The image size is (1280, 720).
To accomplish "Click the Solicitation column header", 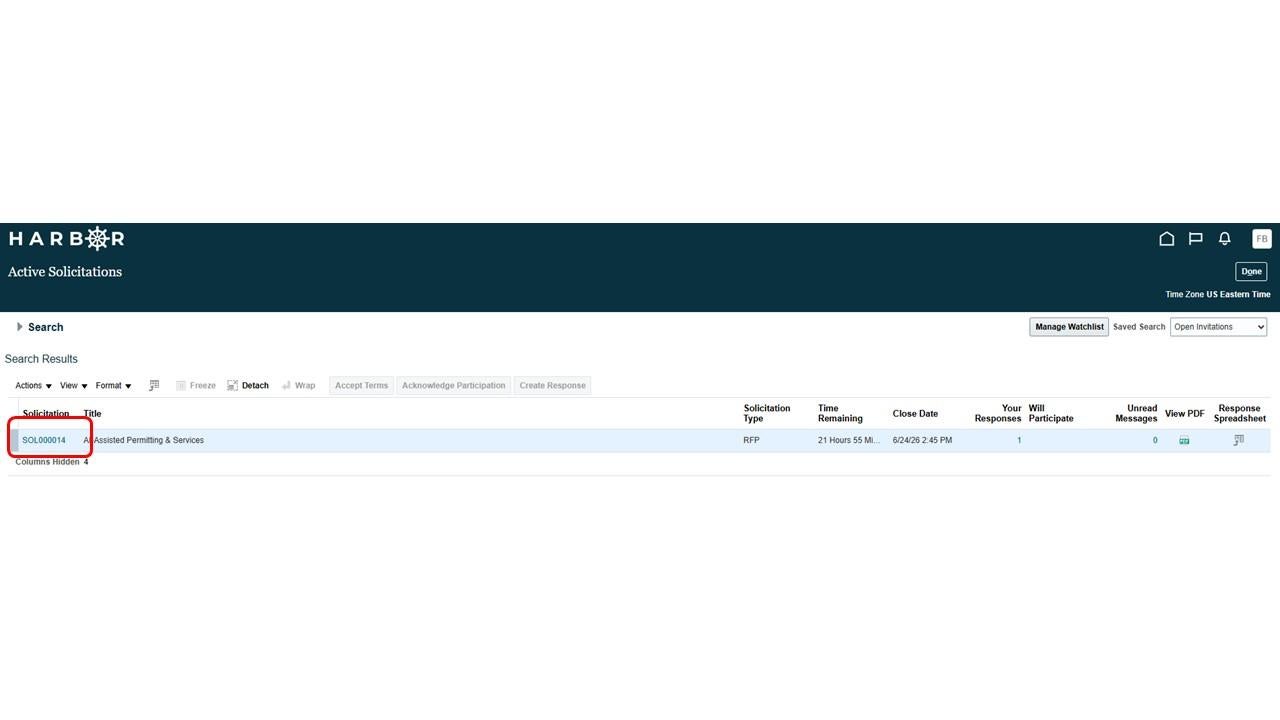I will click(46, 413).
